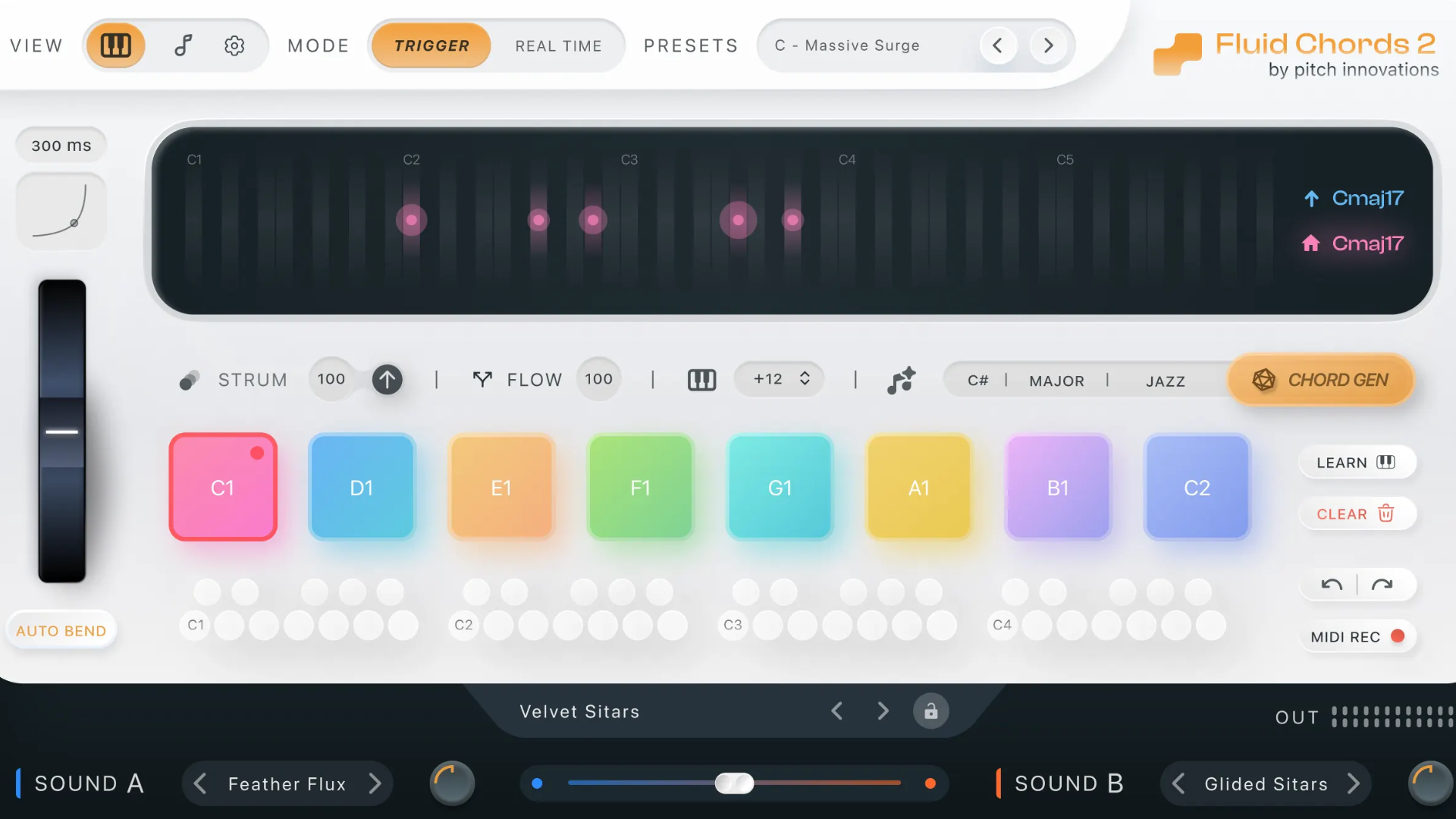Viewport: 1456px width, 819px height.
Task: Toggle AUTO BEND on
Action: click(x=61, y=630)
